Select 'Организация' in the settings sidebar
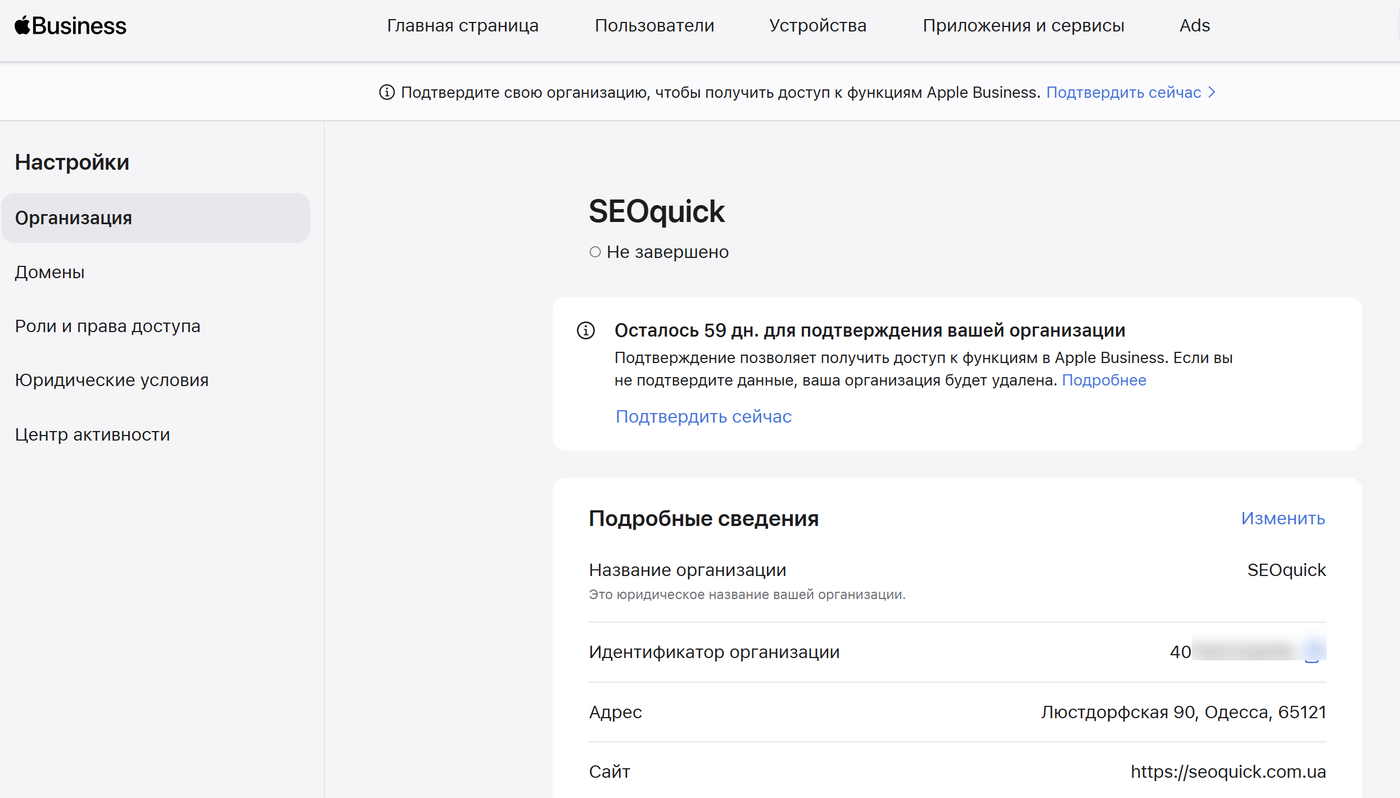Viewport: 1400px width, 798px height. pyautogui.click(x=156, y=218)
